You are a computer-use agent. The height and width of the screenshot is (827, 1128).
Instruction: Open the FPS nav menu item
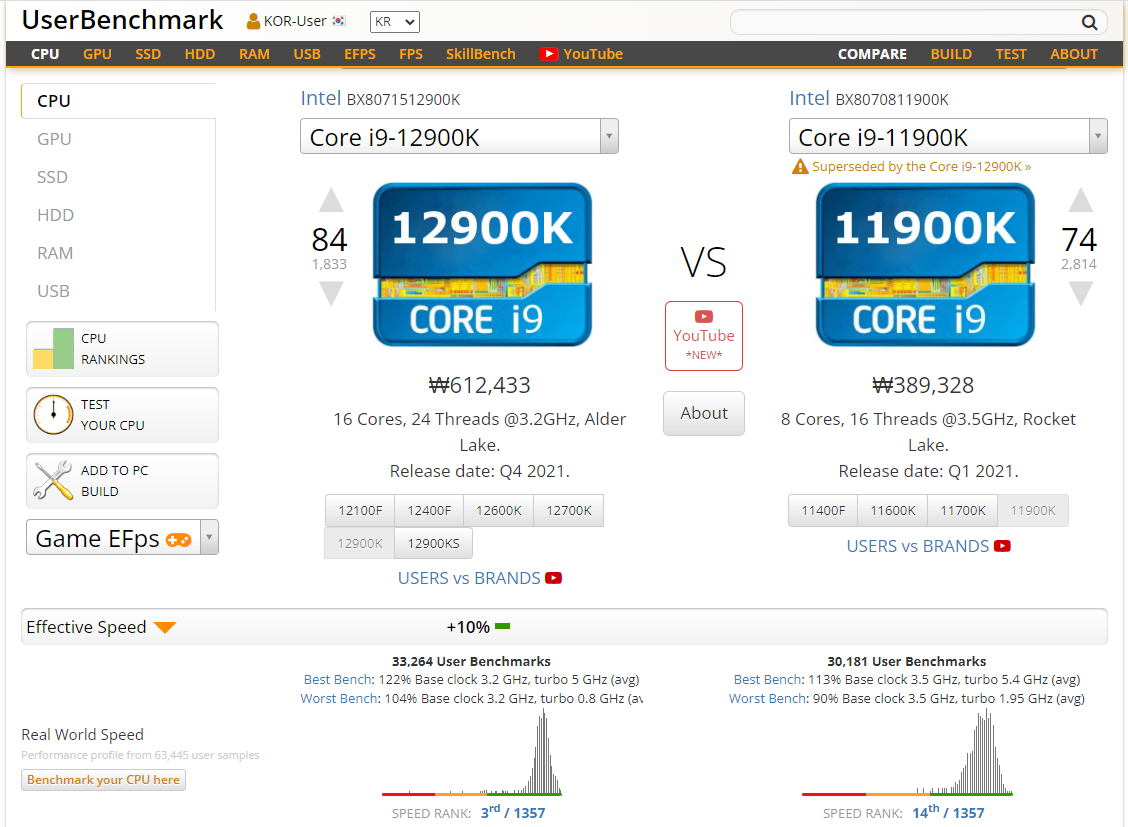click(x=411, y=54)
